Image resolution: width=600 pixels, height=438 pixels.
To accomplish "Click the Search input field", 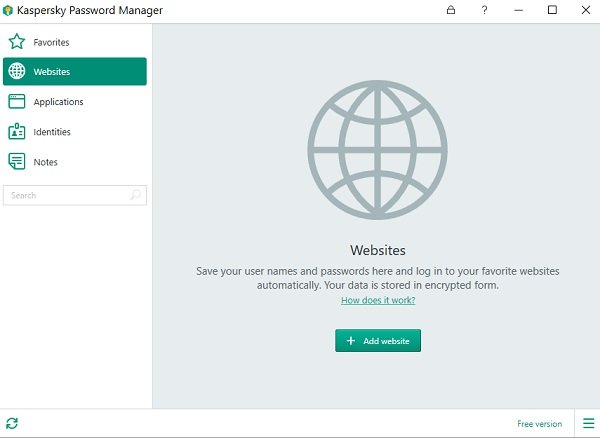I will [75, 195].
